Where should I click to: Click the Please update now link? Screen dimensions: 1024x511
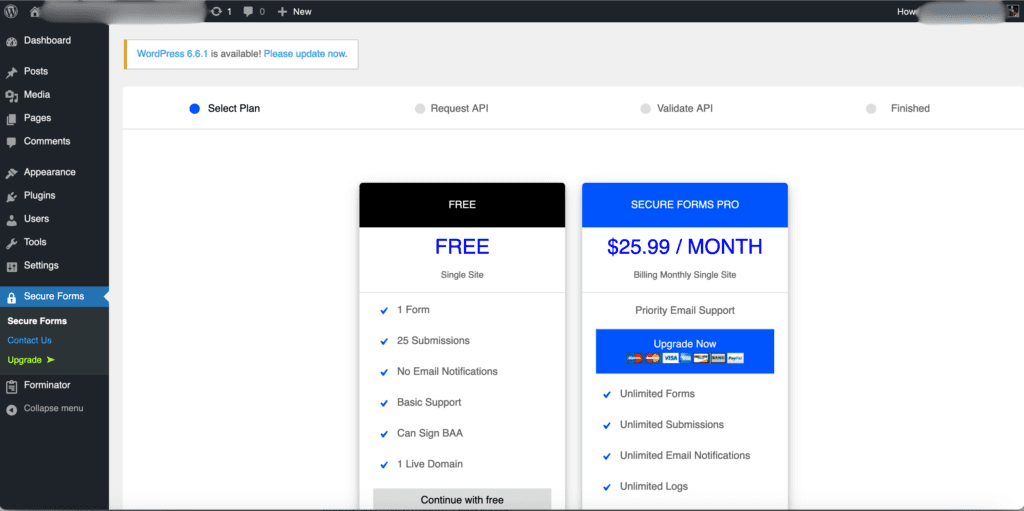click(305, 54)
